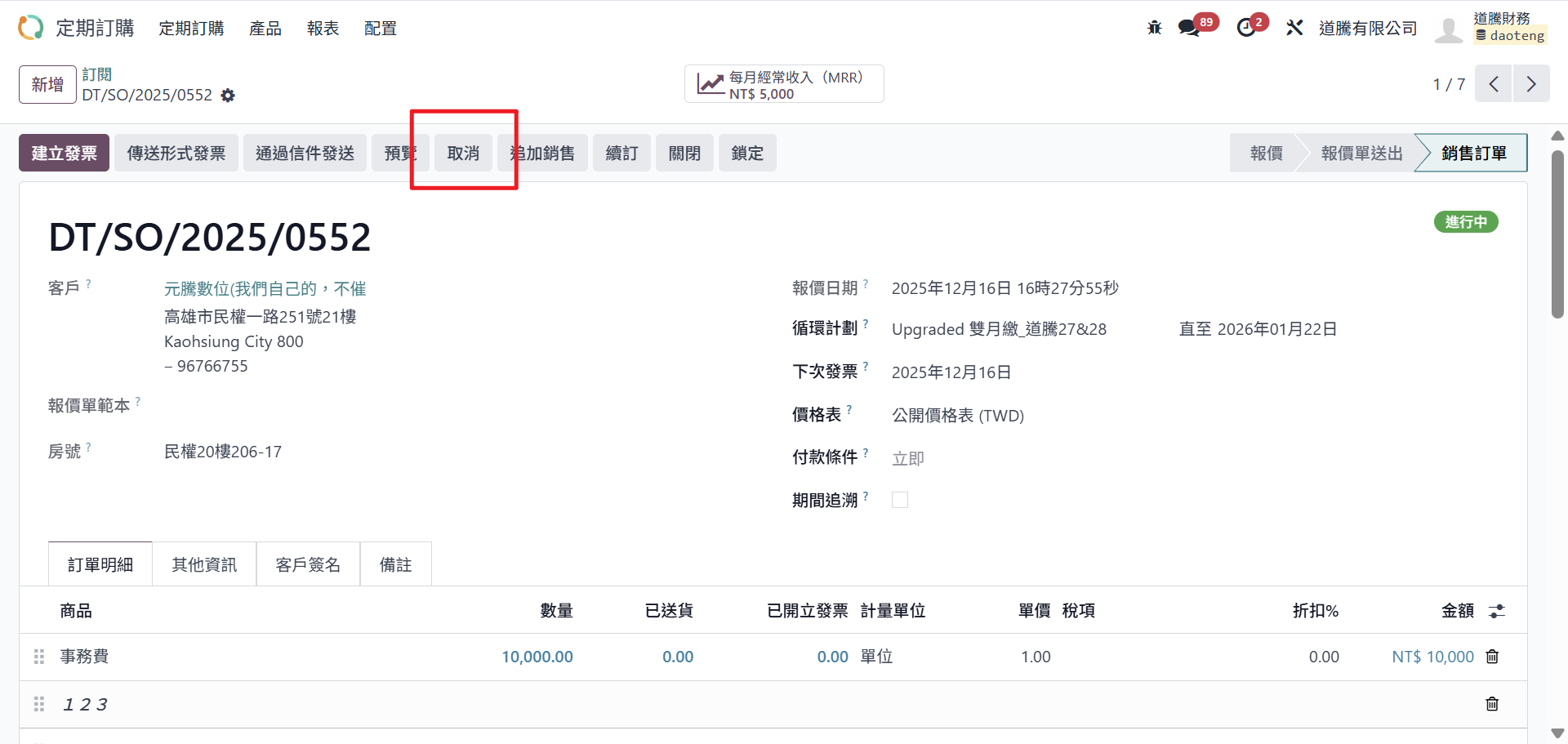The height and width of the screenshot is (744, 1568).
Task: Click the 建立發票 button
Action: (64, 153)
